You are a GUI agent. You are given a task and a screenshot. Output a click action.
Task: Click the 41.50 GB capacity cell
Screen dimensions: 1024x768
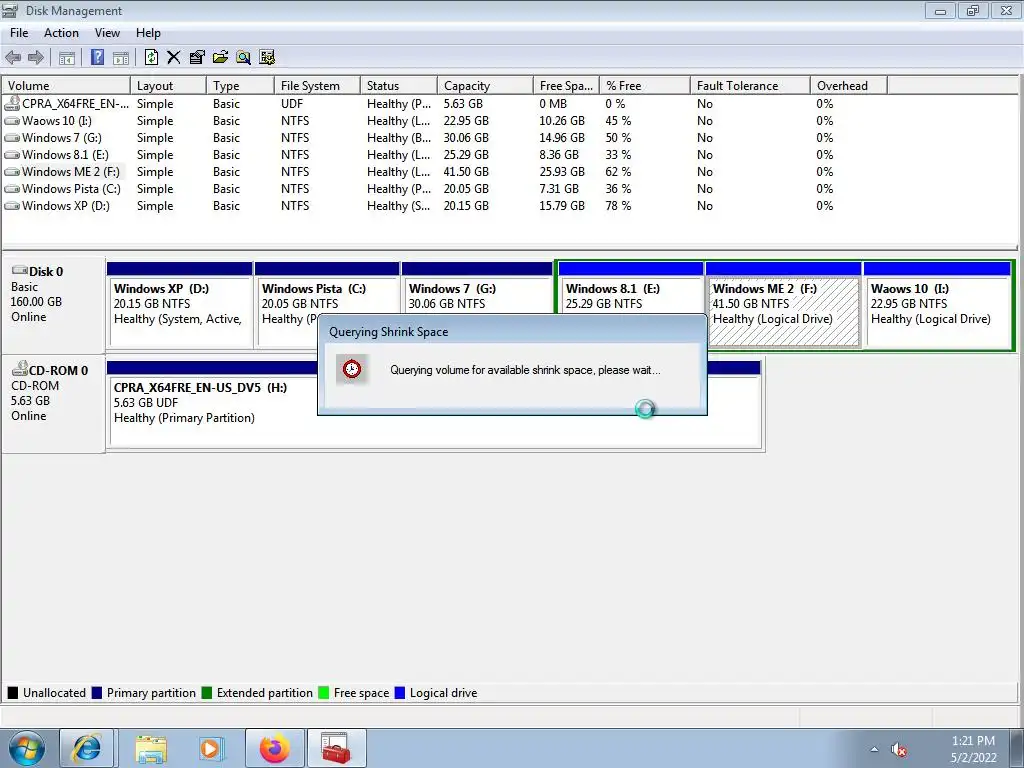pos(466,172)
